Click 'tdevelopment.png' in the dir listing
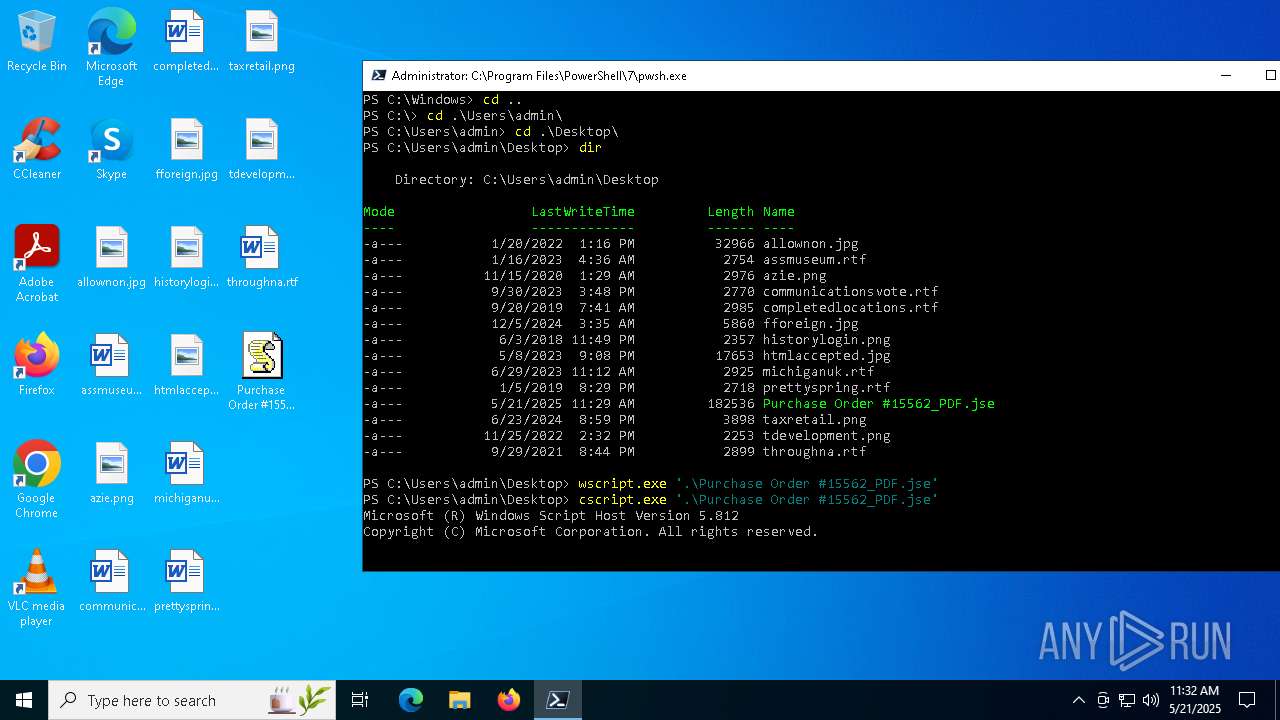Screen dimensions: 1280x720 826,436
